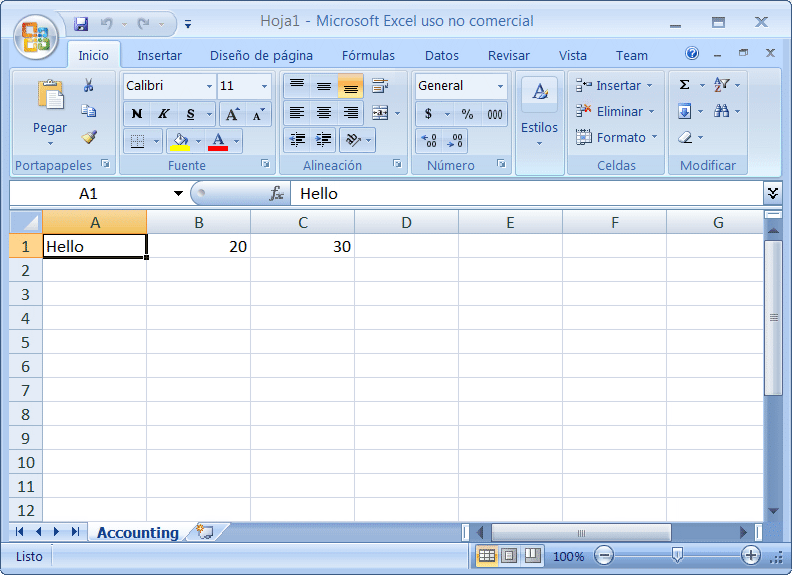Open Customize Quick Access Toolbar dropdown
This screenshot has height=575, width=792.
(x=188, y=24)
